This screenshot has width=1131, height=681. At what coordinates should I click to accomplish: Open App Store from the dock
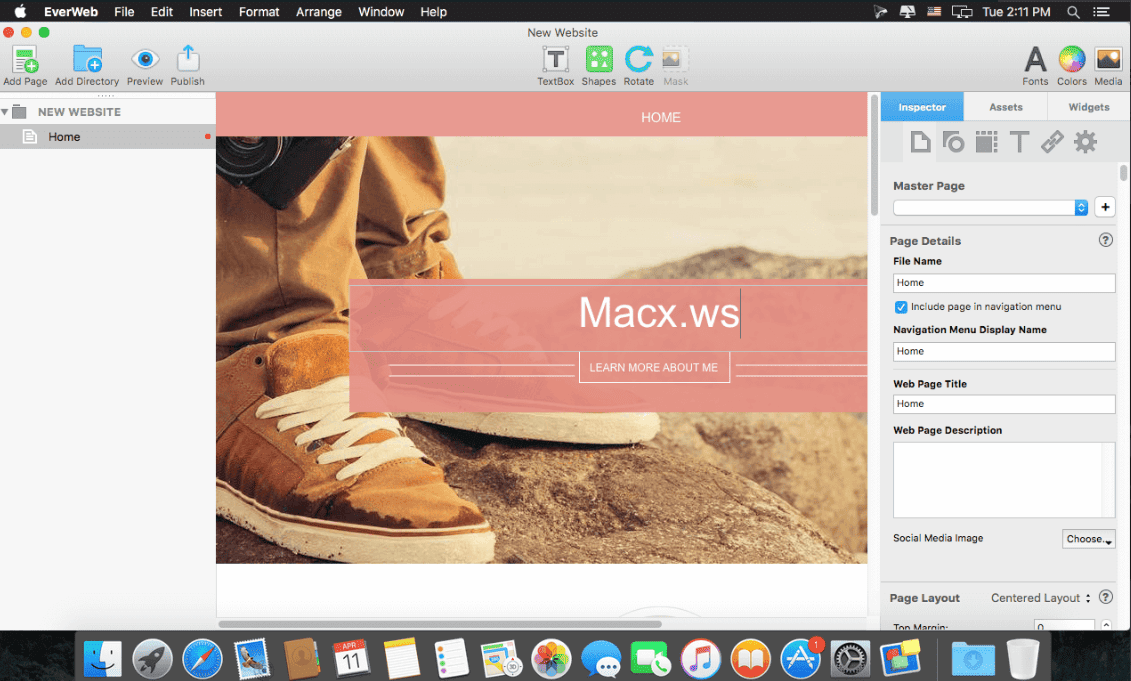coord(801,658)
